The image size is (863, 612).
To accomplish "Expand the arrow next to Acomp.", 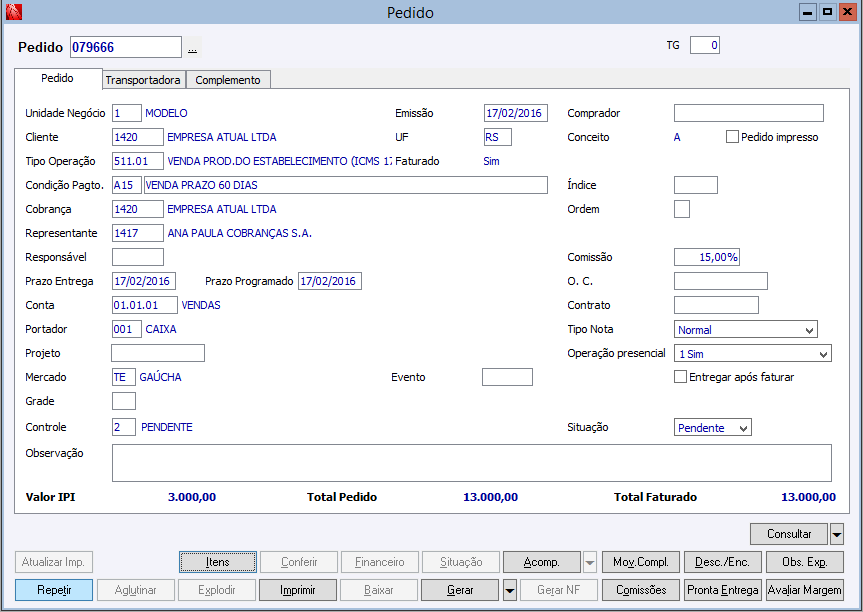I will (x=589, y=562).
